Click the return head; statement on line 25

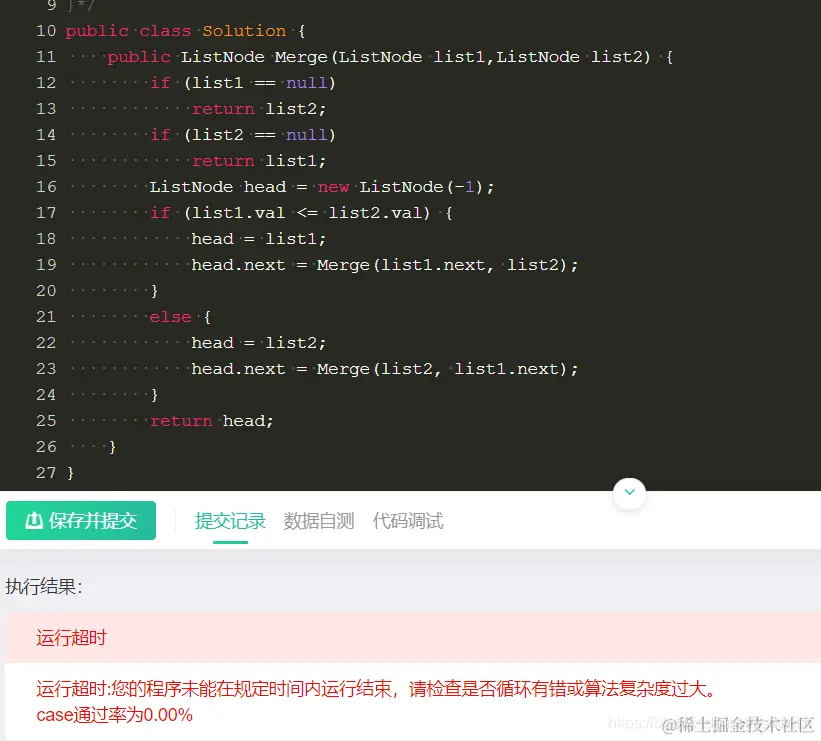[x=213, y=420]
